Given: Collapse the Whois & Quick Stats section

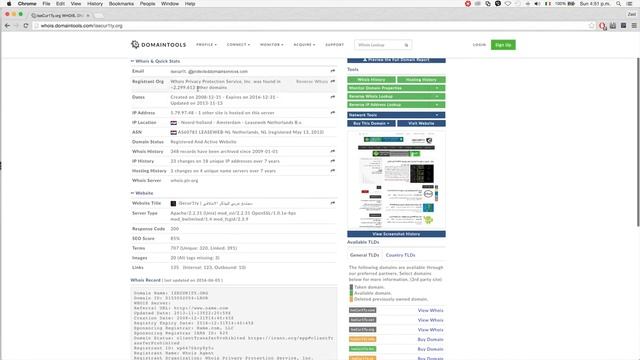Looking at the screenshot, I should pyautogui.click(x=155, y=61).
